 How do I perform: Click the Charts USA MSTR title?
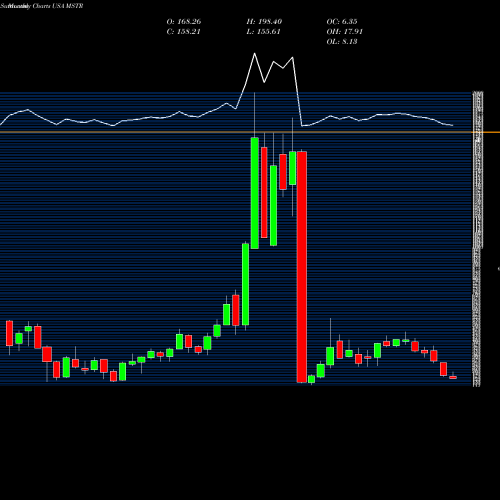57,6
